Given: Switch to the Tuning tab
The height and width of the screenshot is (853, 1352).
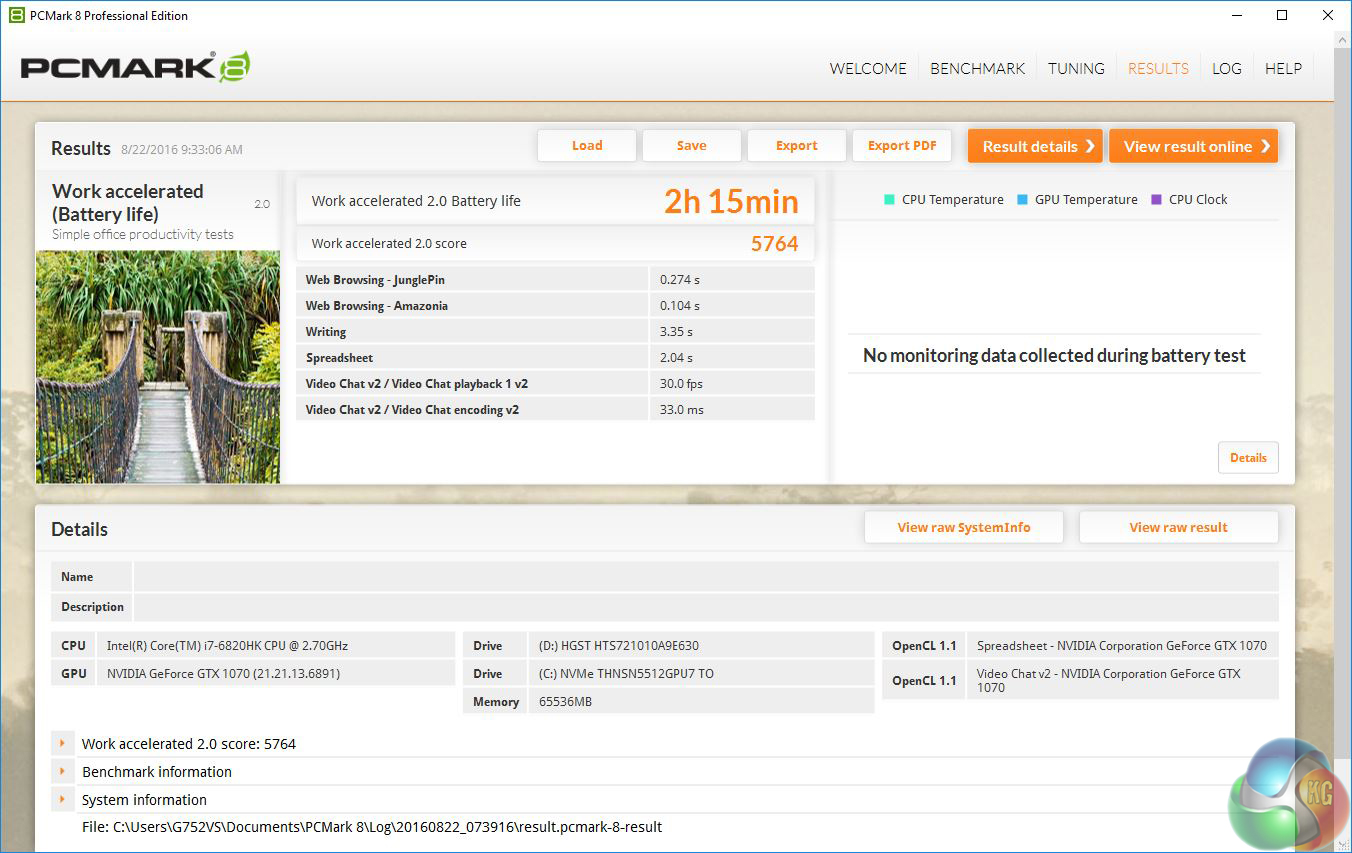Looking at the screenshot, I should click(x=1076, y=68).
